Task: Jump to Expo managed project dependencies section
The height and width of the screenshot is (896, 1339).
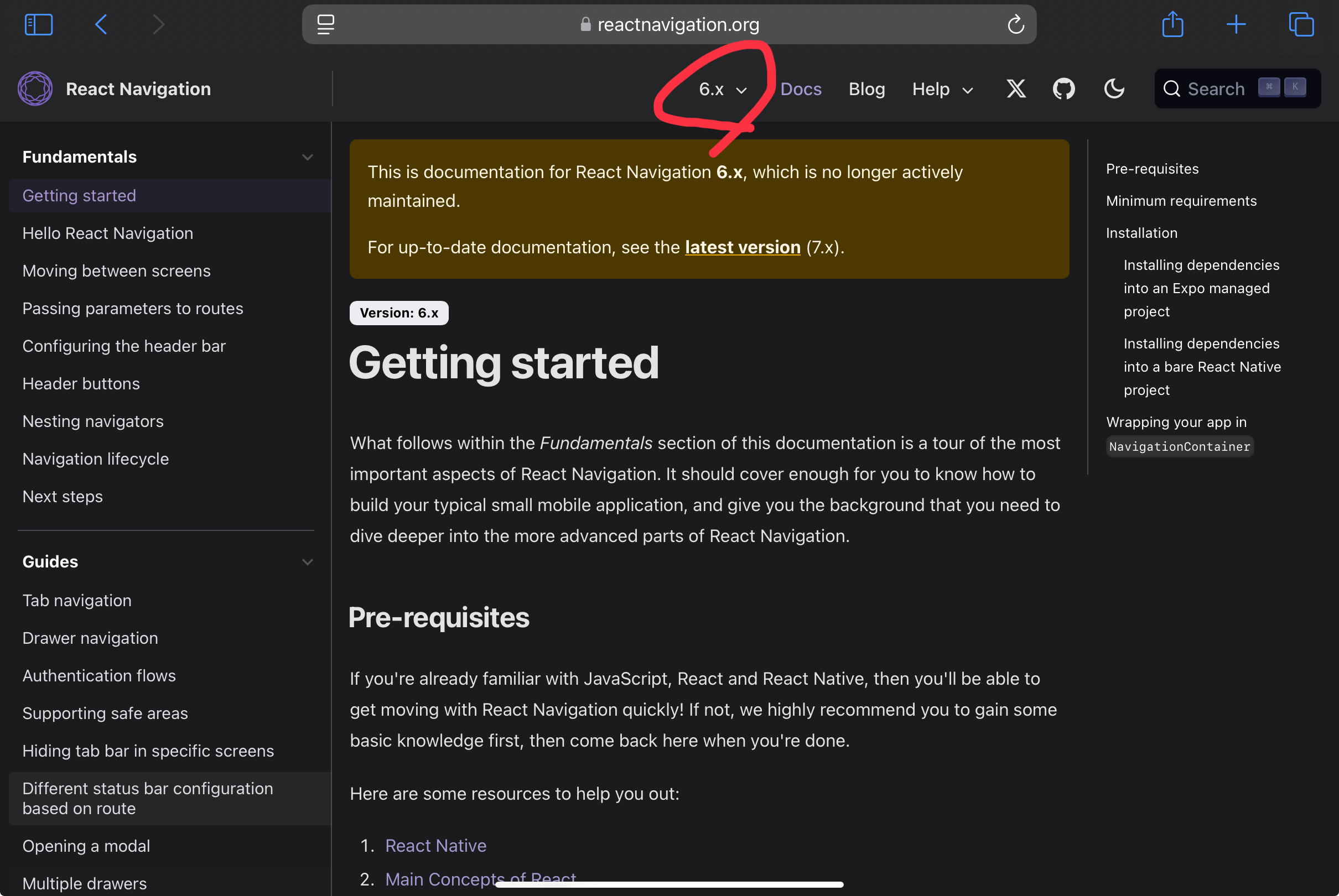Action: click(1201, 289)
